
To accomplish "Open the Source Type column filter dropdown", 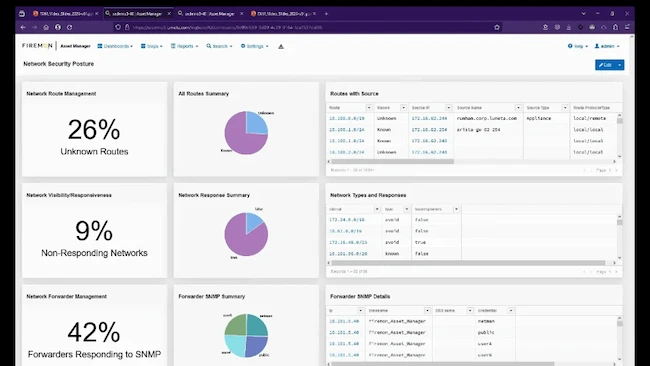I will click(565, 108).
